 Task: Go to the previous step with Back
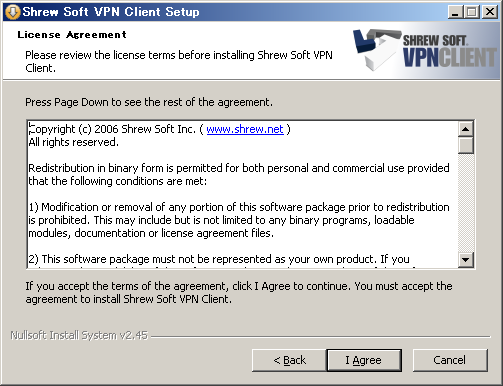(289, 360)
